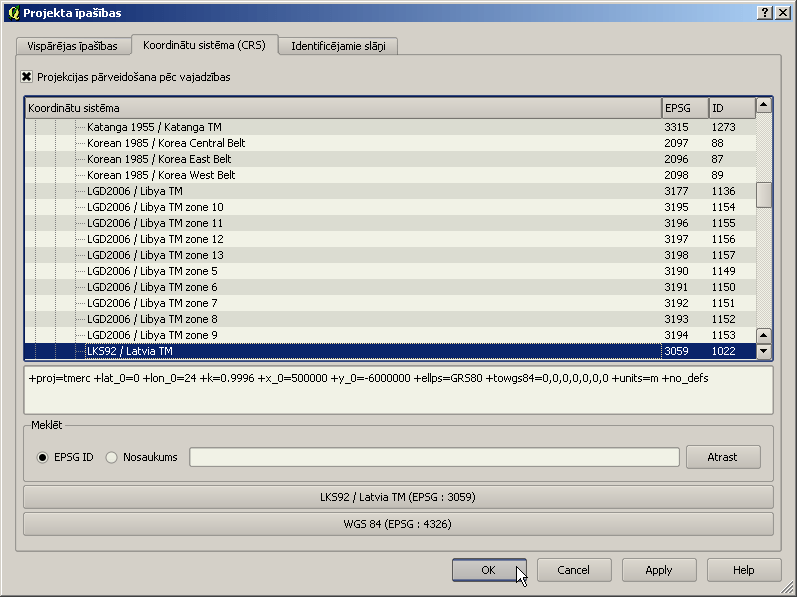
Task: Click ID value 88 in Korea Central Belt row
Action: [x=717, y=143]
